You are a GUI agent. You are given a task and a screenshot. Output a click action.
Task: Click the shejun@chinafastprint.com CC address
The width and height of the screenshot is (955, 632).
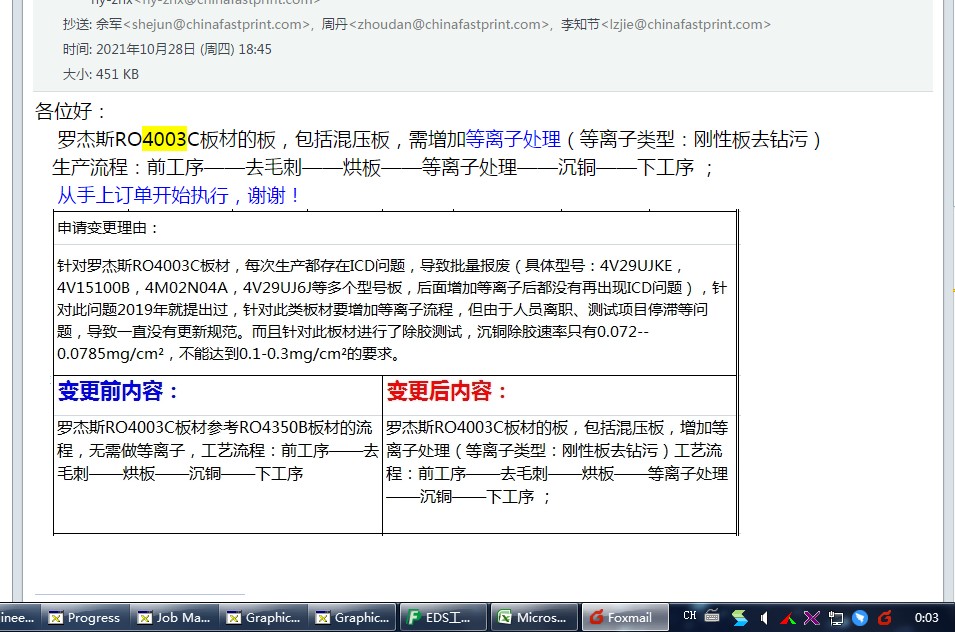[x=216, y=24]
